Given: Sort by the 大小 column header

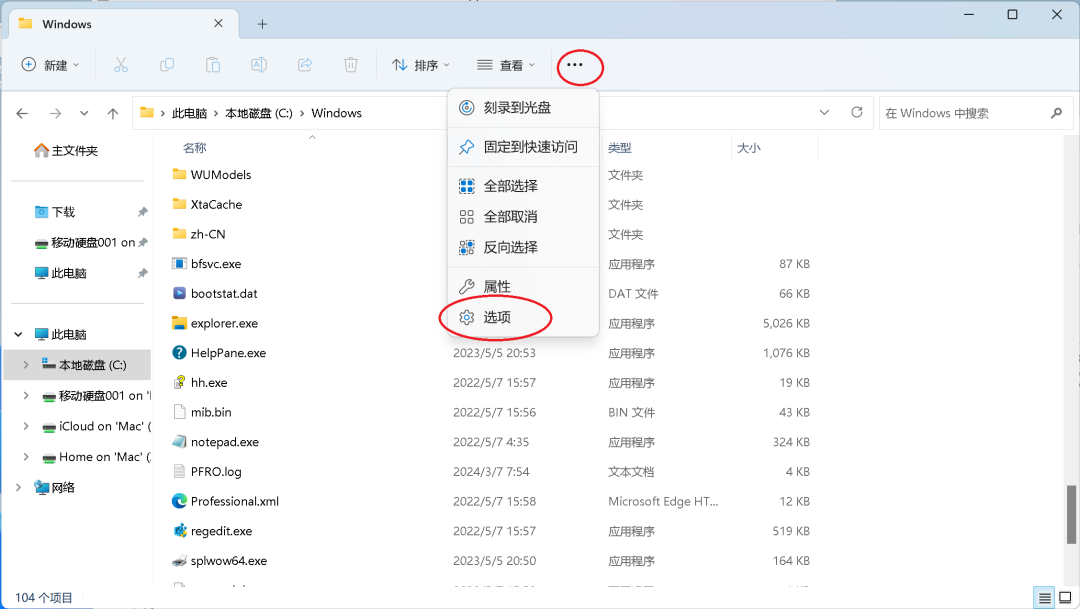Looking at the screenshot, I should (x=749, y=148).
